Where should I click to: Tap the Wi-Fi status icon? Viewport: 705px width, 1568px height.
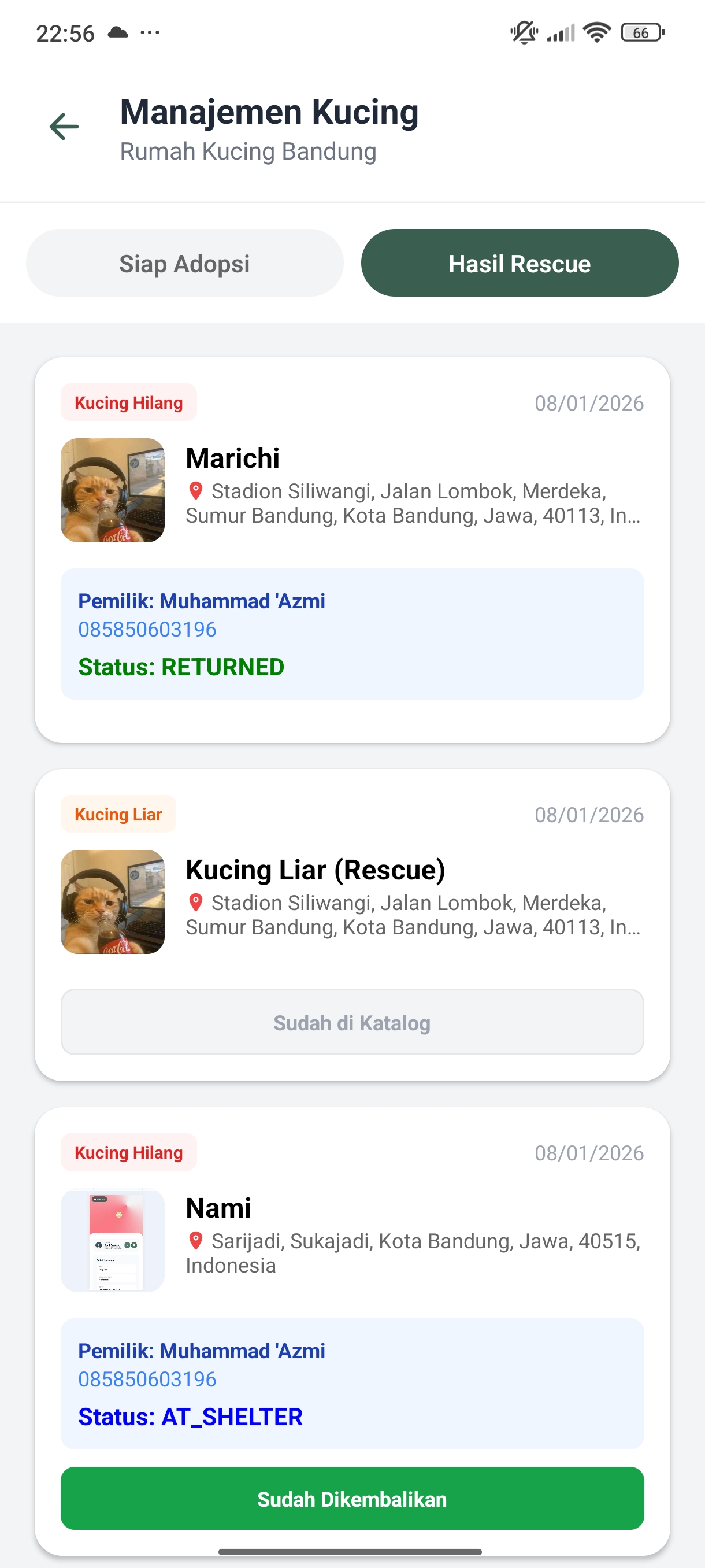[597, 32]
